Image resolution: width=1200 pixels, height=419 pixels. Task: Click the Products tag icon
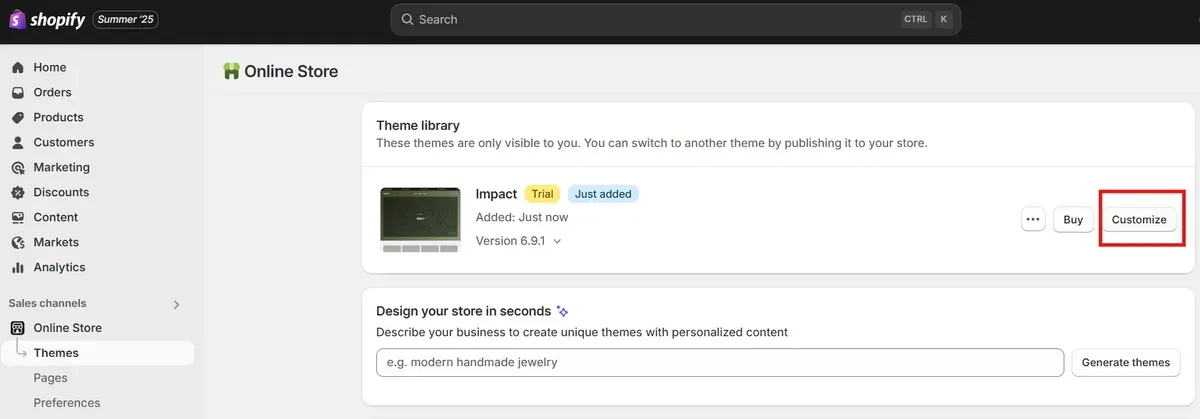18,118
